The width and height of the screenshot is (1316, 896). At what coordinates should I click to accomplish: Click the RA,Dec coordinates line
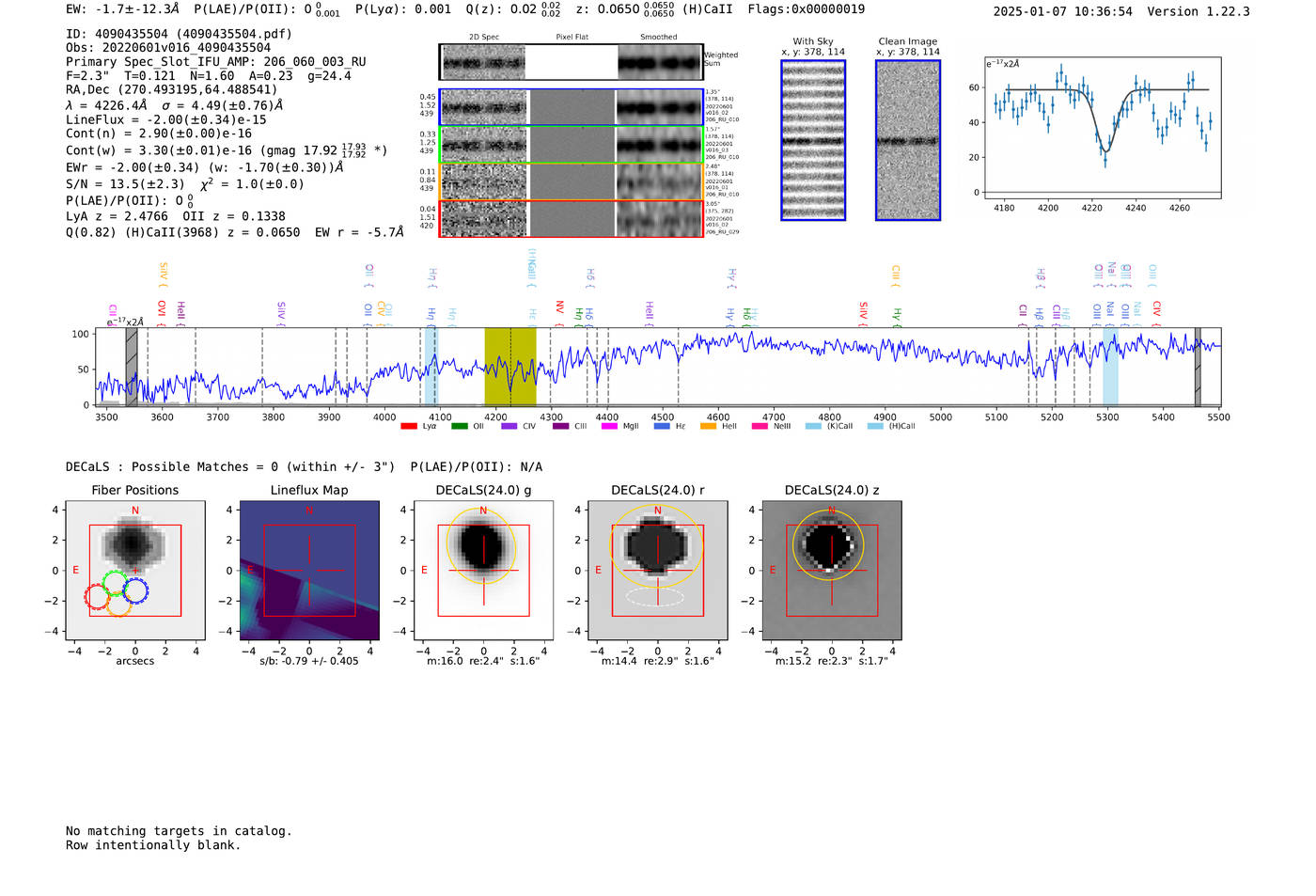172,90
